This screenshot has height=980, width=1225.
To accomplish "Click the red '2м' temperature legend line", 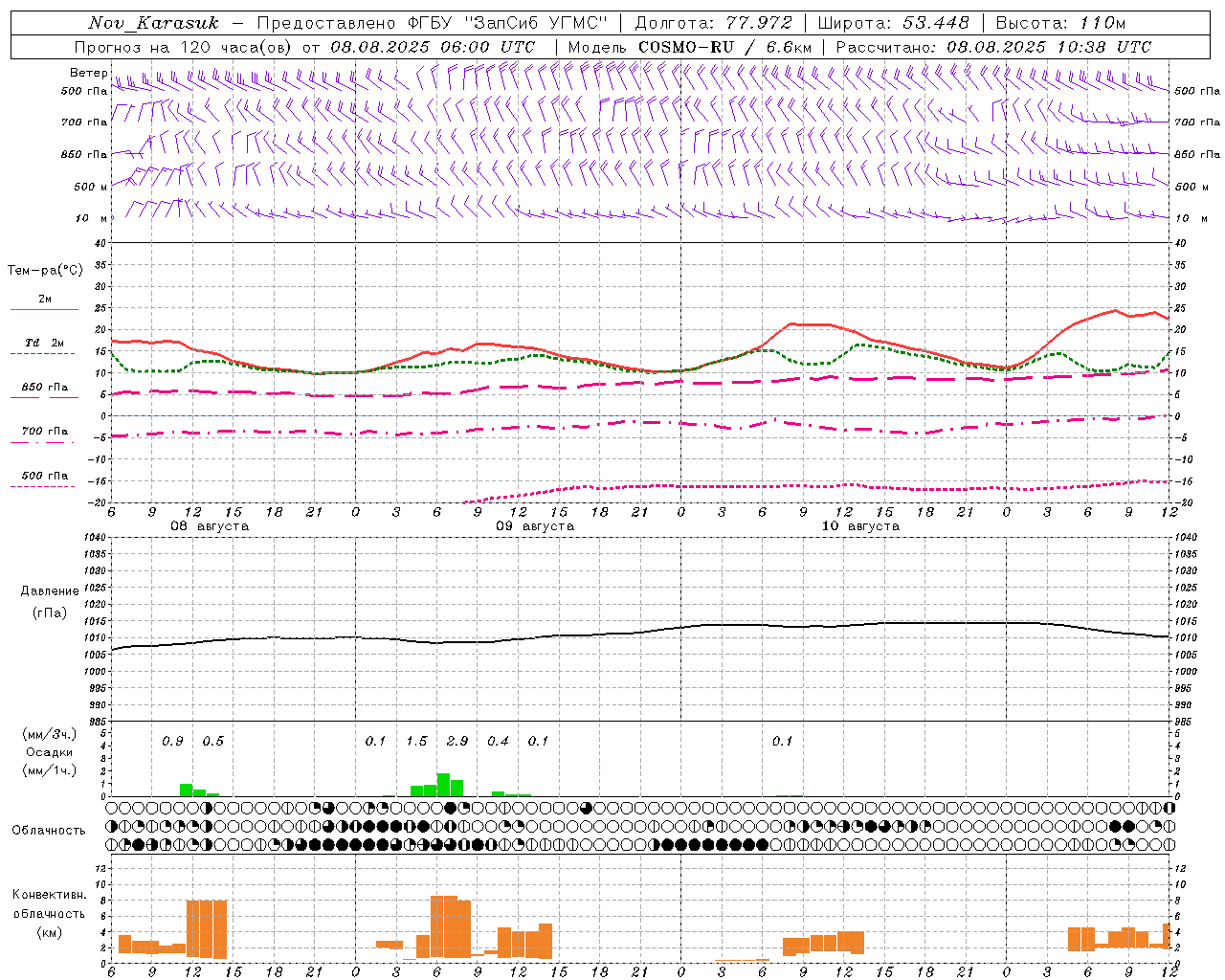I will [x=44, y=309].
